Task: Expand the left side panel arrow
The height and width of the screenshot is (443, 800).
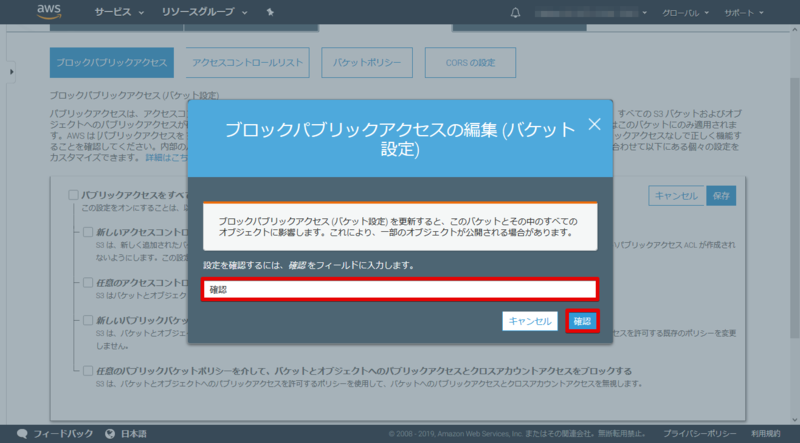Action: pos(11,72)
